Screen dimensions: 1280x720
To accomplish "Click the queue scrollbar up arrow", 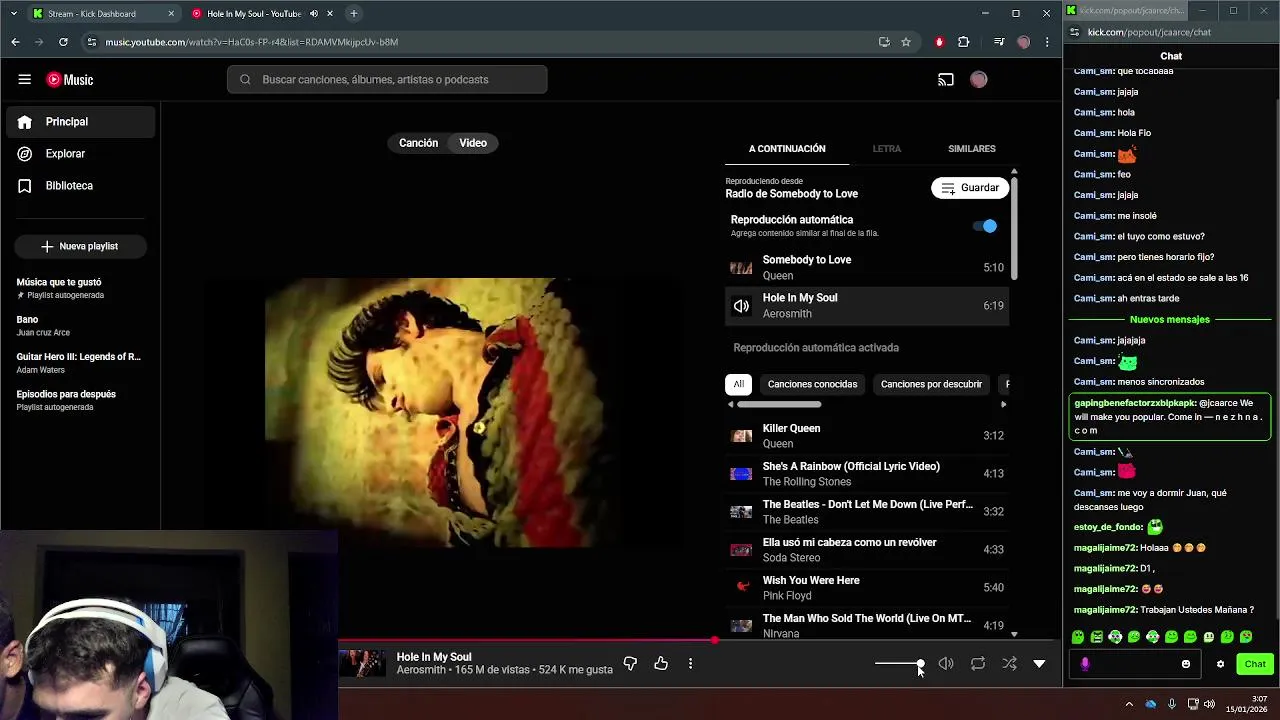I will coord(1014,172).
